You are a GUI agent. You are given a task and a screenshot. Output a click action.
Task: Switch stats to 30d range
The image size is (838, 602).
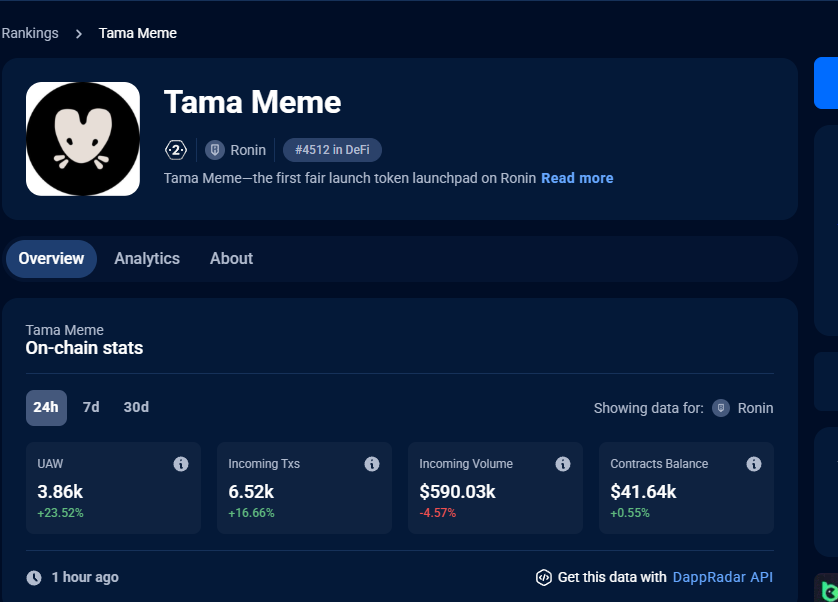point(136,407)
